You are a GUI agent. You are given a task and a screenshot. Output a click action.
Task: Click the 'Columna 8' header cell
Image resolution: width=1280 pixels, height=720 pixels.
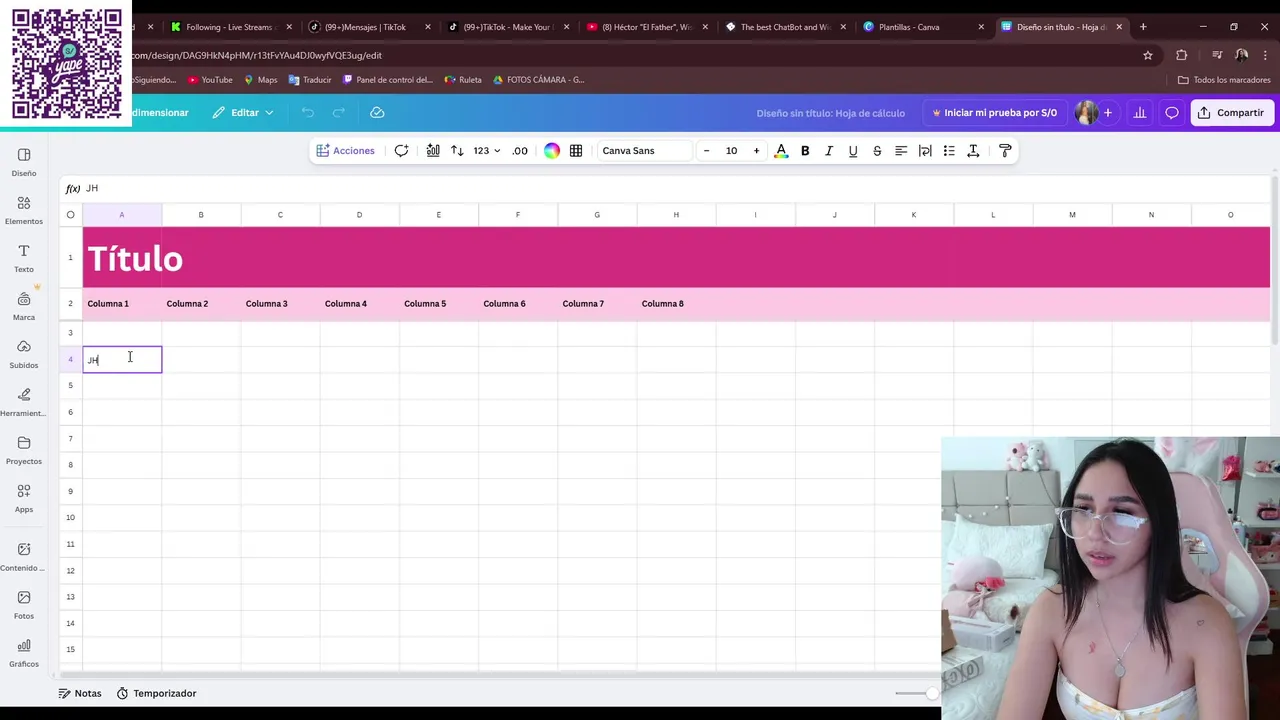676,304
